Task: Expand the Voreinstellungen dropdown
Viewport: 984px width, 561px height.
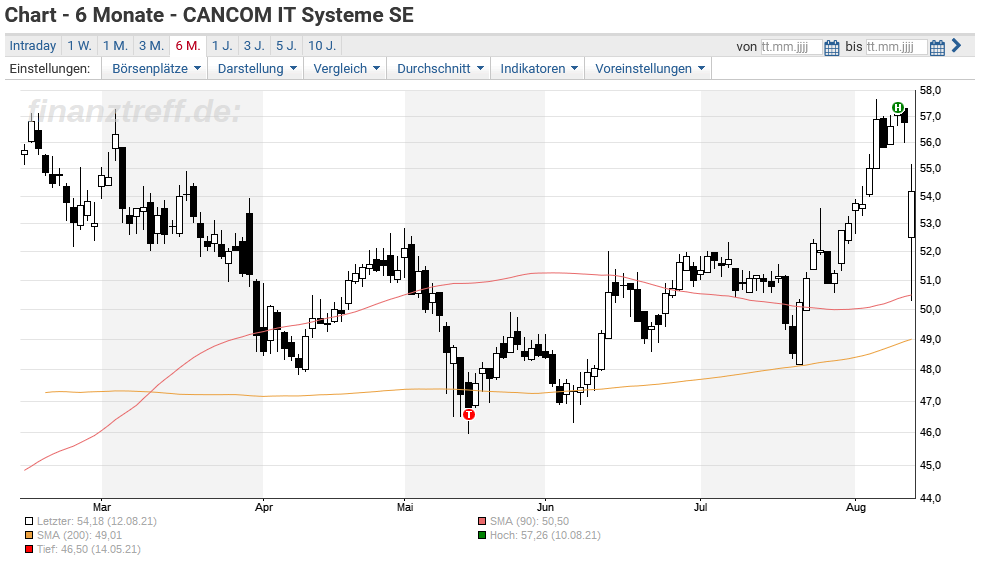Action: pyautogui.click(x=650, y=68)
